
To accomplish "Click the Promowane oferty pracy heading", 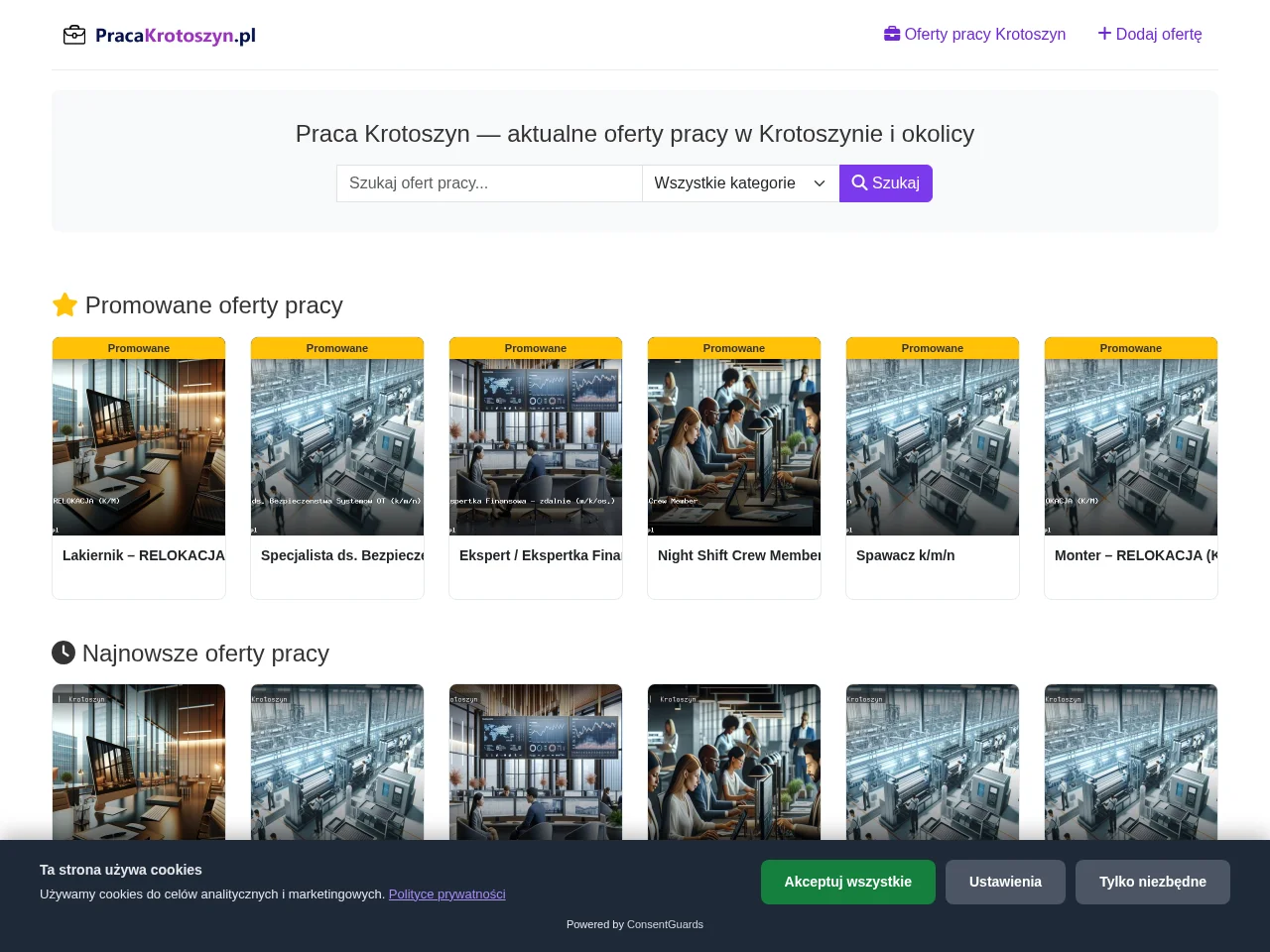I will point(214,305).
